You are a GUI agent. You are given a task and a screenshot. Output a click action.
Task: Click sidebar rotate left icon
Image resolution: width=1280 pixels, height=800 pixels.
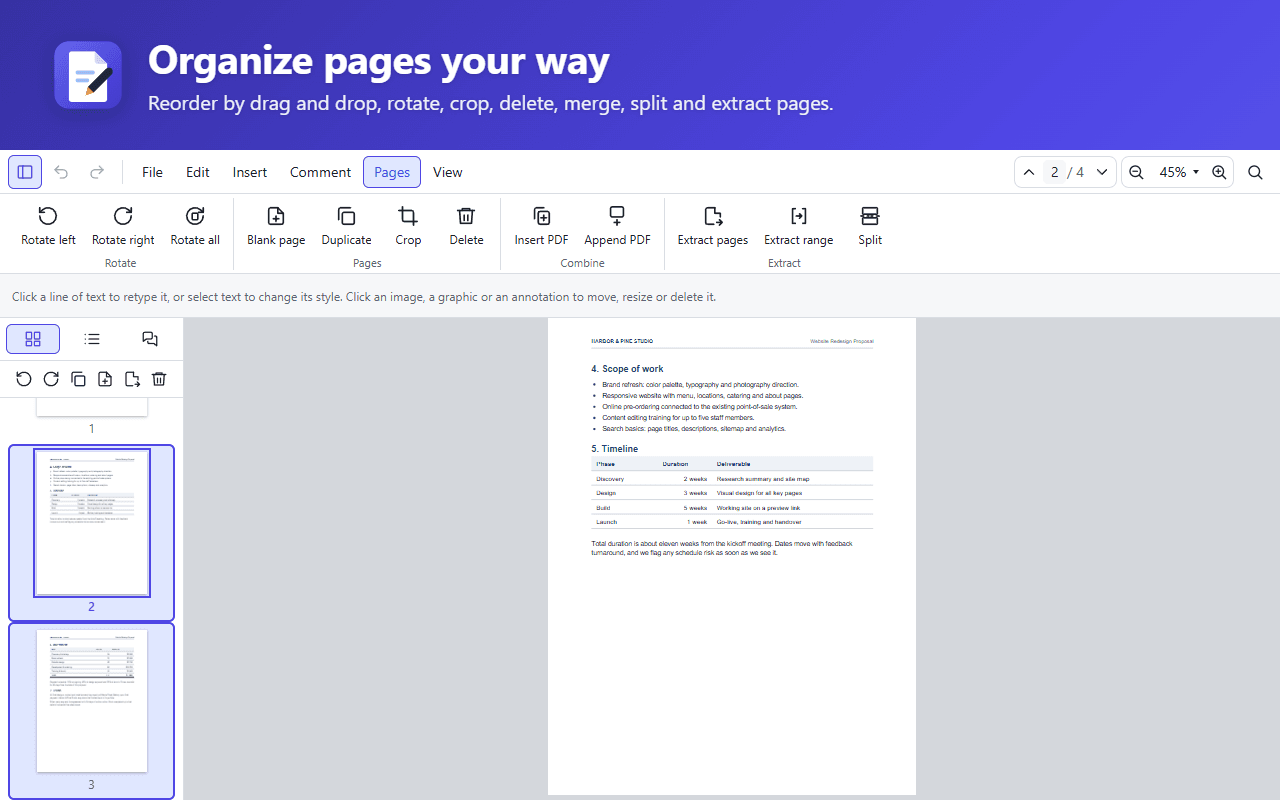pyautogui.click(x=24, y=379)
